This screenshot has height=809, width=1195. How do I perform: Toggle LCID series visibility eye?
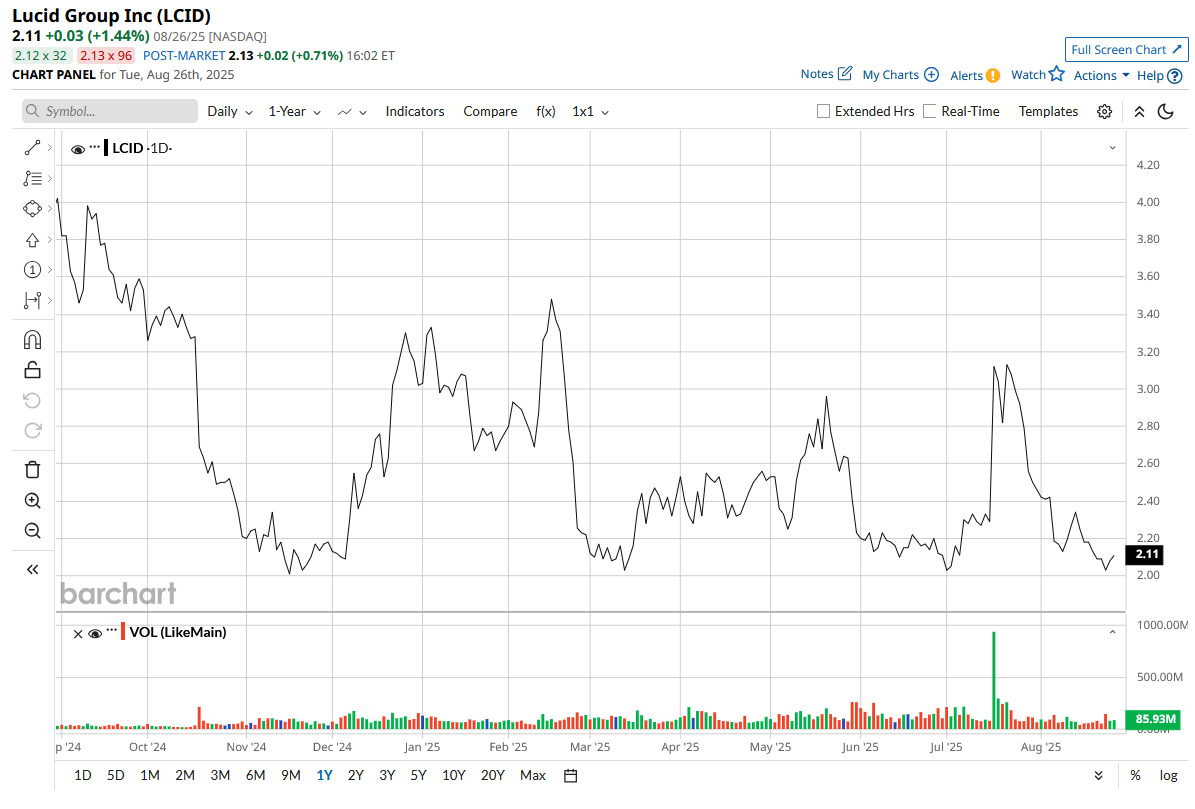[x=78, y=149]
